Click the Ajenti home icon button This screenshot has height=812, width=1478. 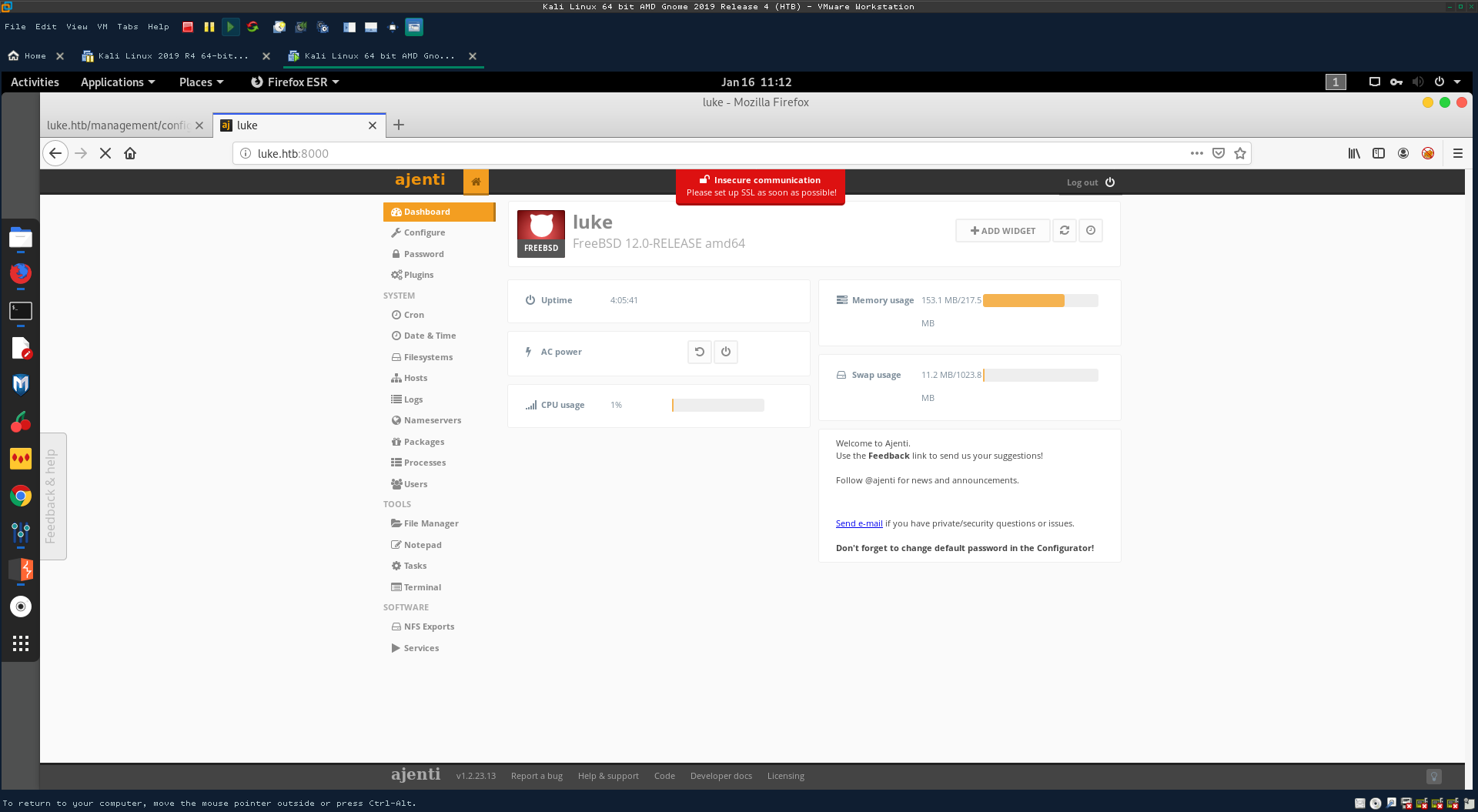coord(476,182)
